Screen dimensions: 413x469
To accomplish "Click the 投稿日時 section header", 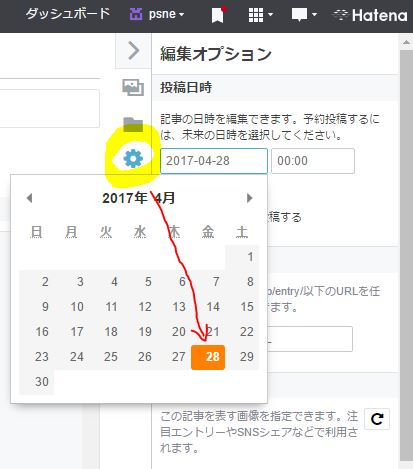I will (186, 88).
